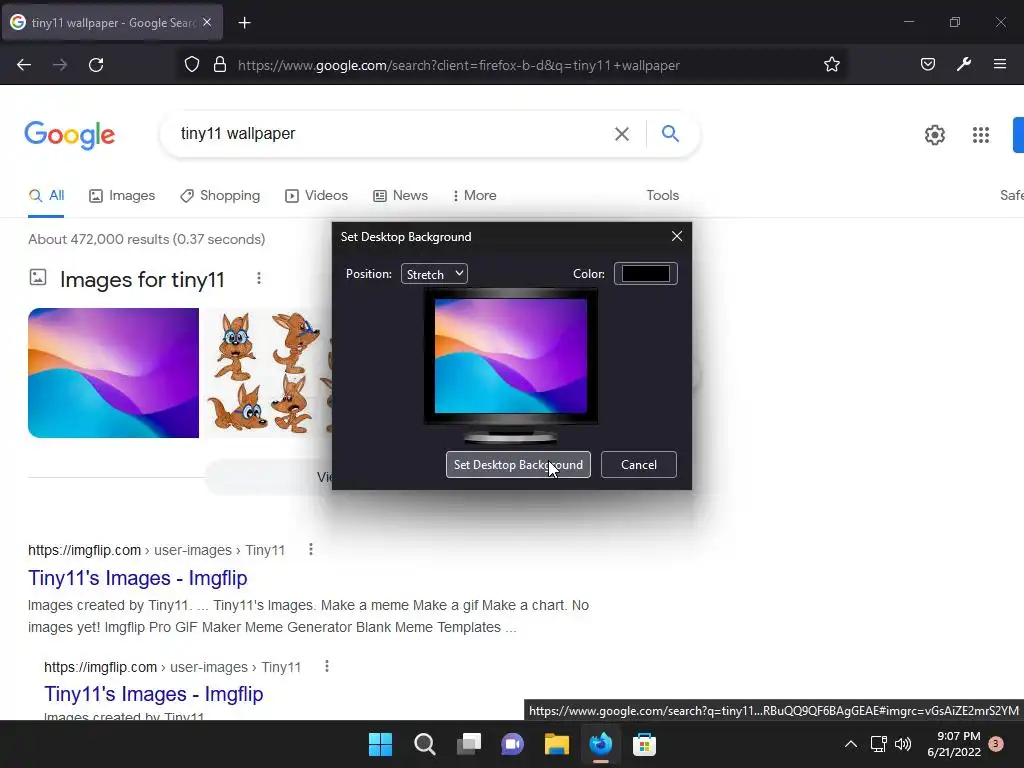Expand the Position dropdown set to Stretch
The height and width of the screenshot is (768, 1024).
[x=434, y=274]
